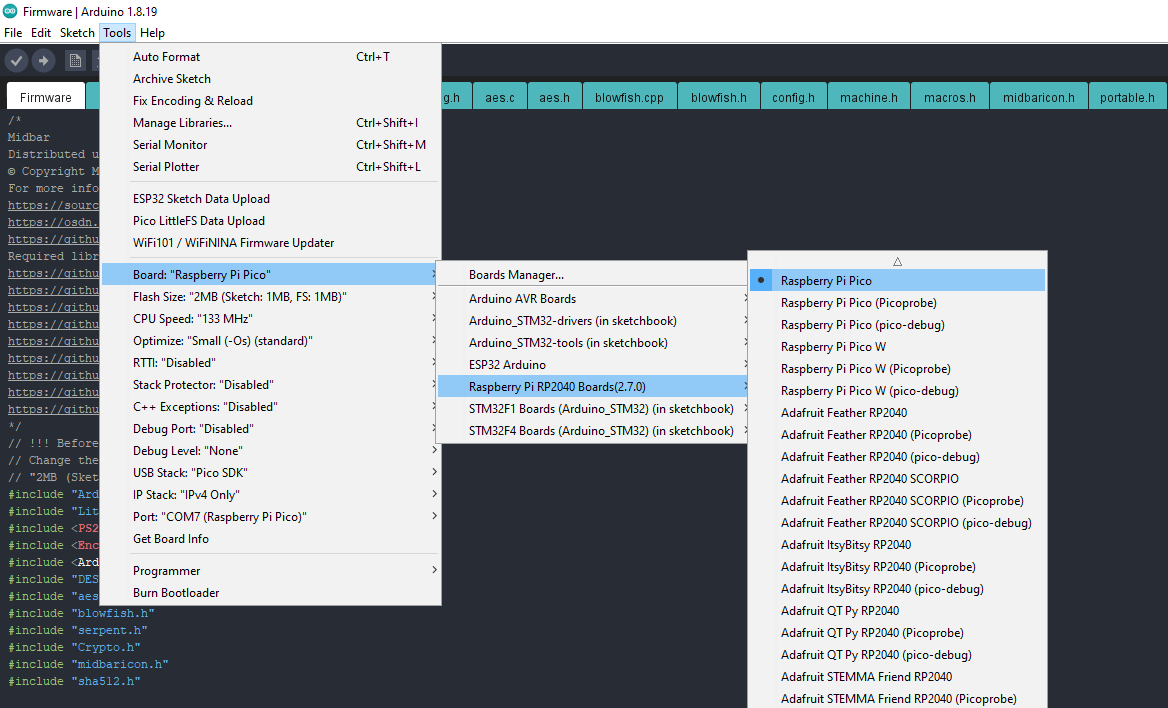
Task: Select Raspberry Pi Pico (pico-debug) board
Action: (898, 325)
